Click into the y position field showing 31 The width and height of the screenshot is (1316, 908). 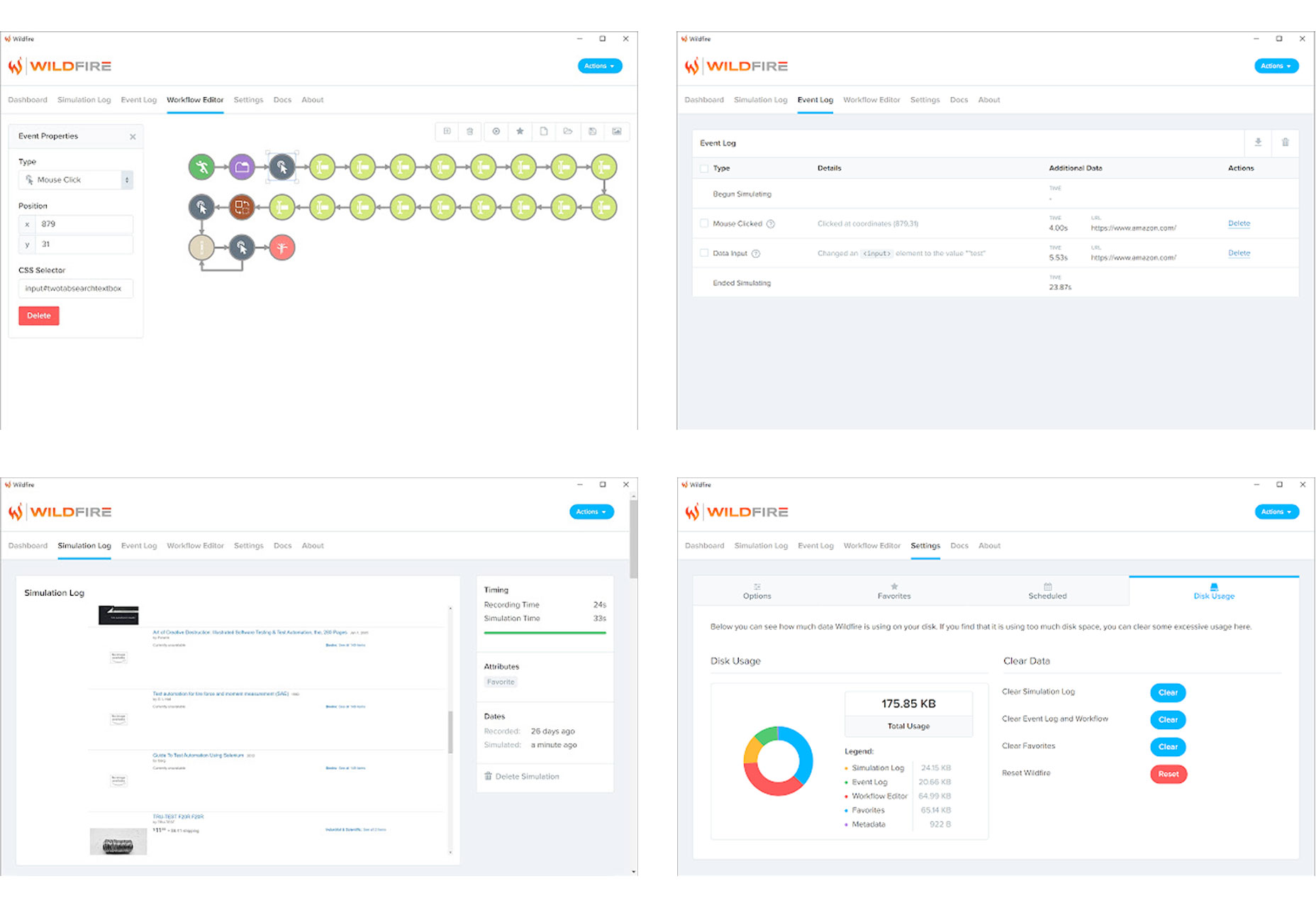click(x=84, y=245)
